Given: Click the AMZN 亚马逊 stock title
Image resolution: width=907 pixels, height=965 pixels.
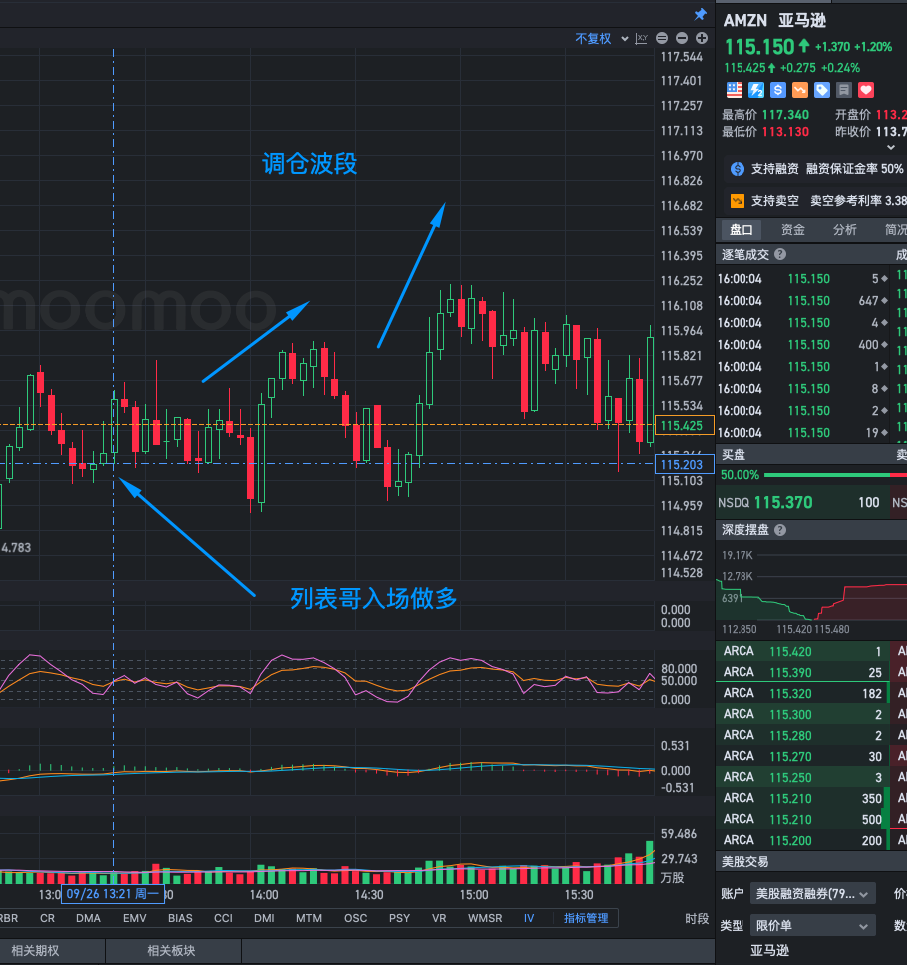Looking at the screenshot, I should coord(775,20).
